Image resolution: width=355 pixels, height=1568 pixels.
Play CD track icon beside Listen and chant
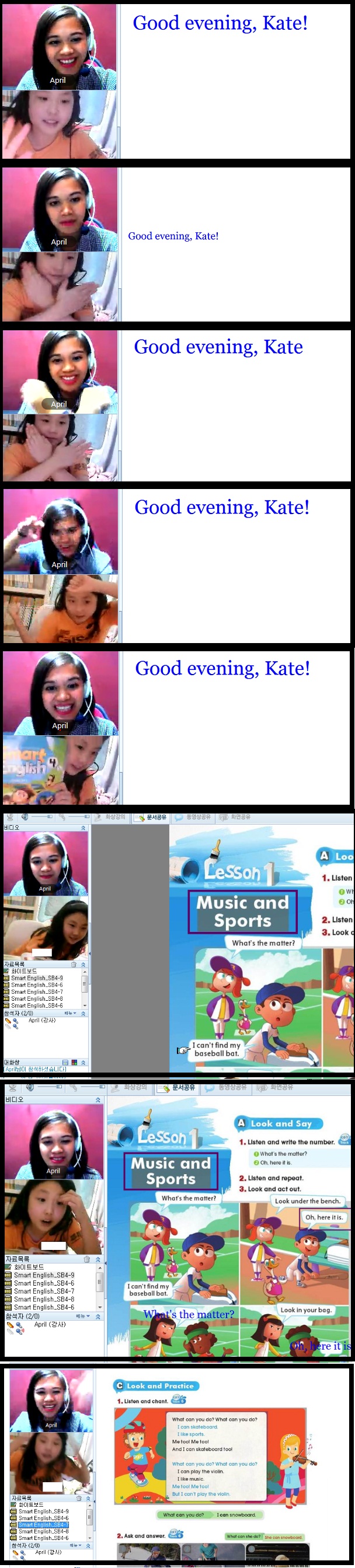pyautogui.click(x=179, y=1401)
